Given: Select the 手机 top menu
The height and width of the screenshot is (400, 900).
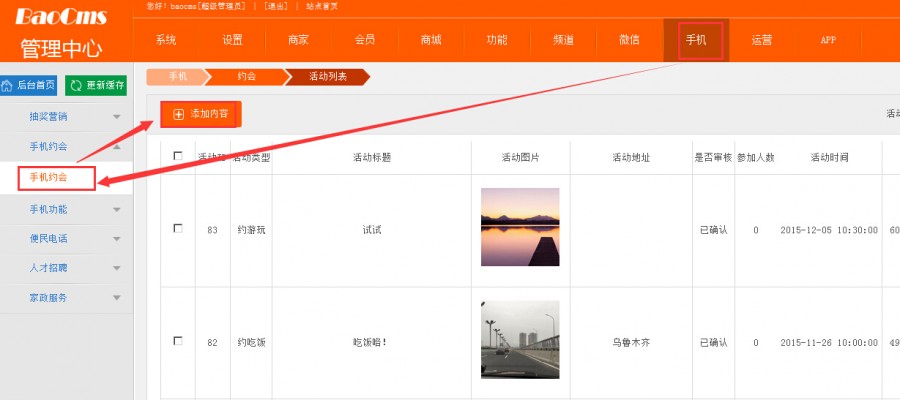Looking at the screenshot, I should (696, 40).
